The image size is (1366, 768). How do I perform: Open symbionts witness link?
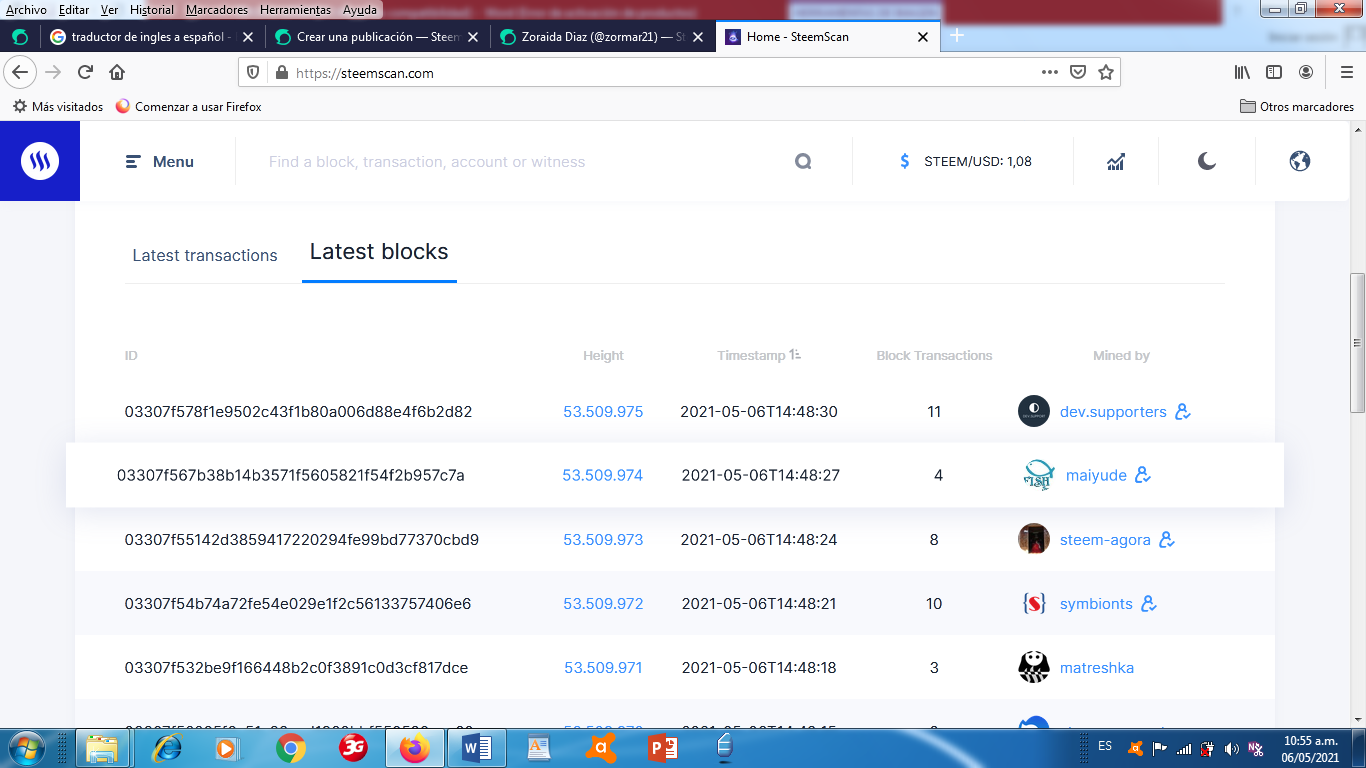1096,604
